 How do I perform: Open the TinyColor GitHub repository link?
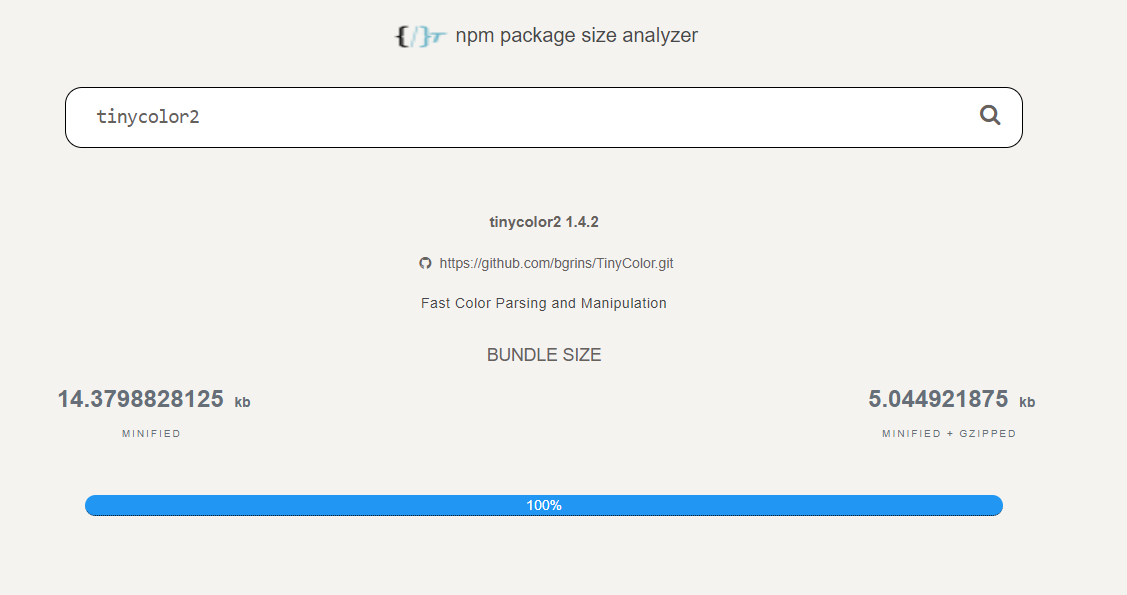(555, 263)
